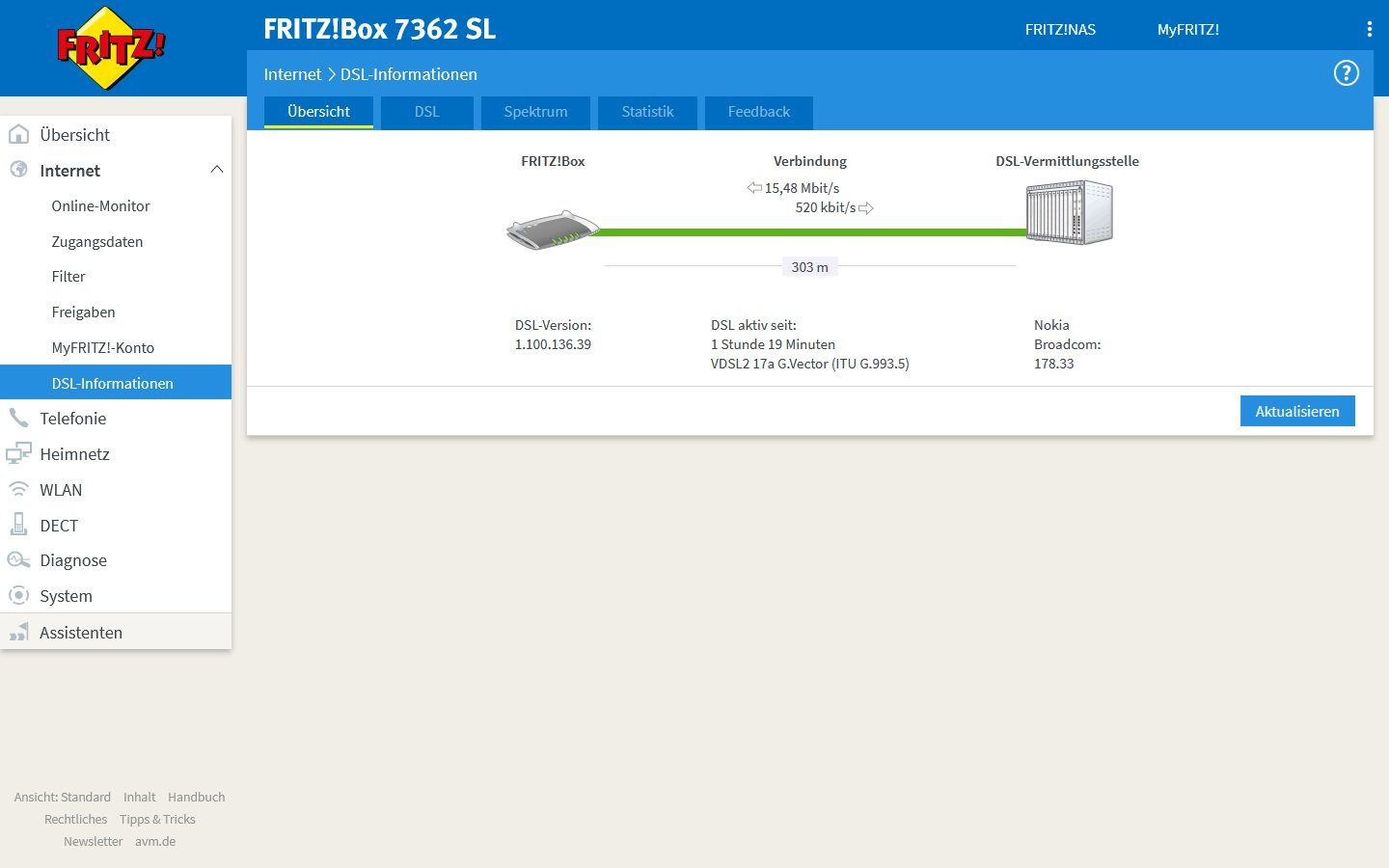Click the downstream arrow icon beside 15,48 Mbit/s
The image size is (1389, 868).
(x=754, y=188)
